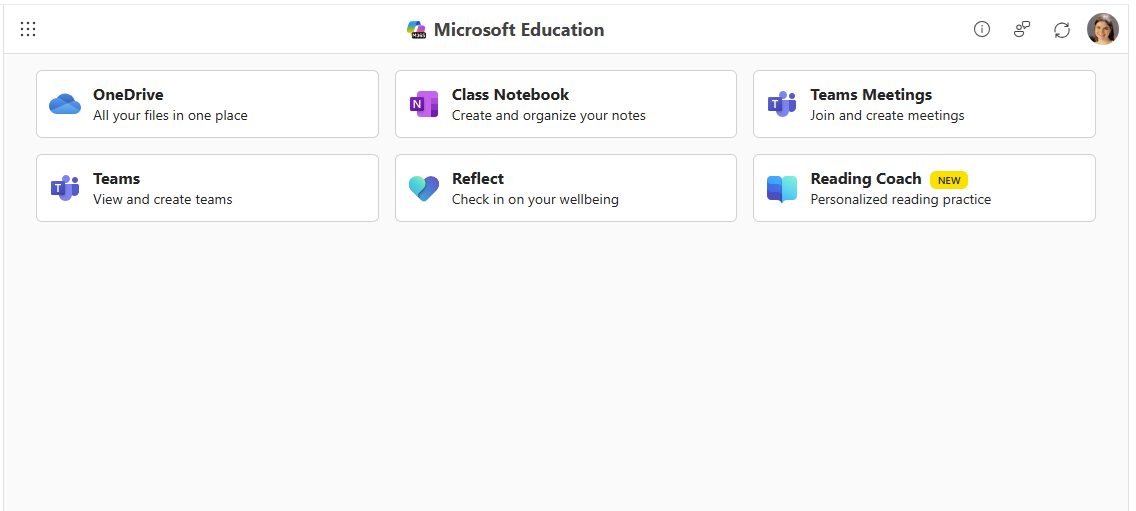The image size is (1136, 511).
Task: Click the Teams Meetings app icon
Action: point(782,104)
